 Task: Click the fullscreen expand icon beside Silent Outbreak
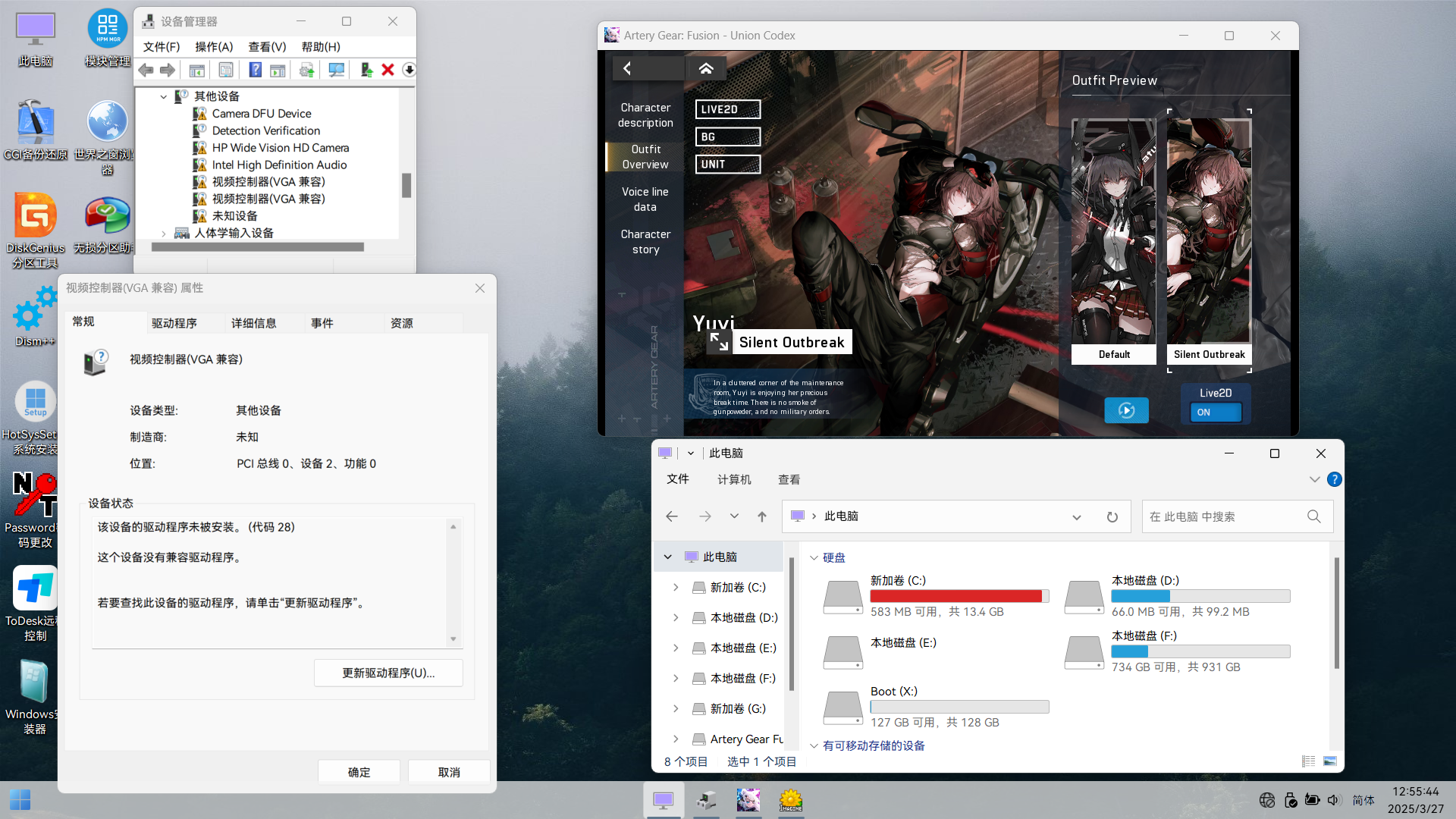(x=718, y=342)
